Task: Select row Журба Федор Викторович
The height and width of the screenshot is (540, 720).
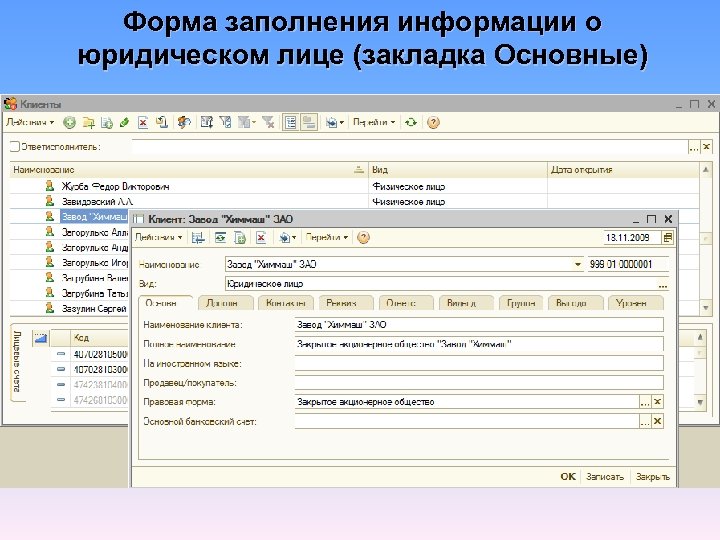Action: click(x=189, y=186)
